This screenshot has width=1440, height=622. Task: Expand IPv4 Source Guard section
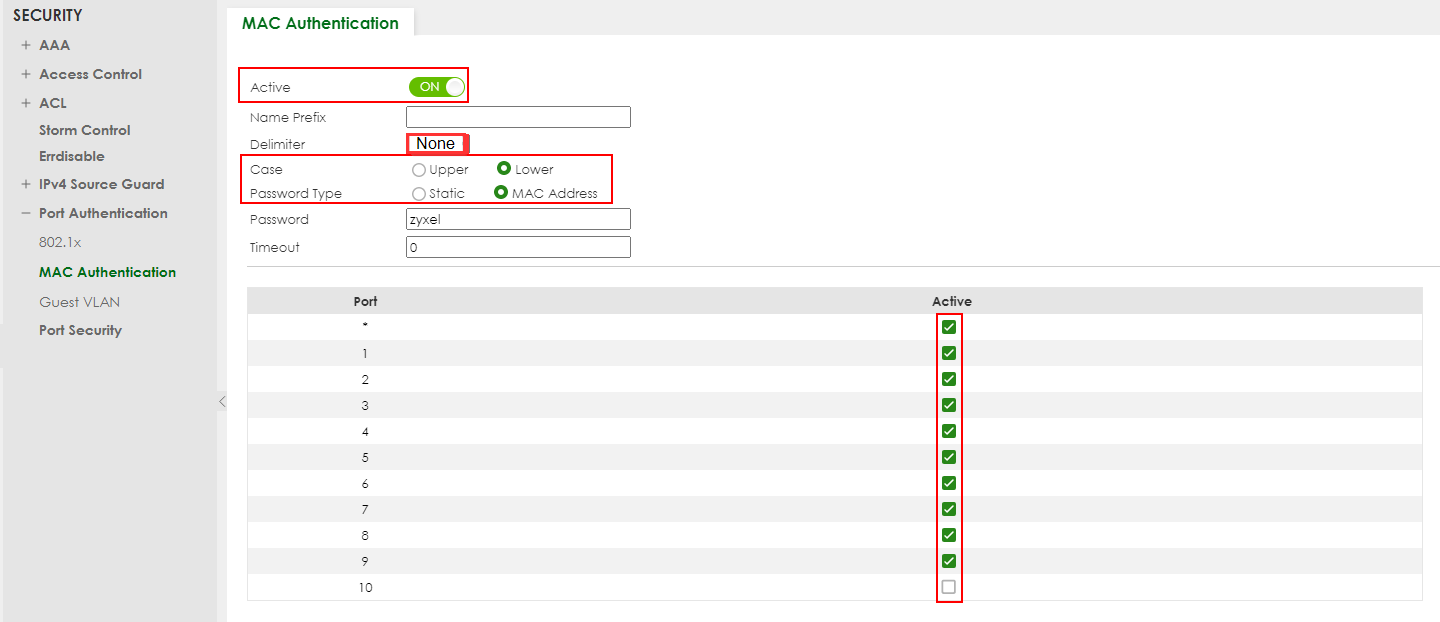[26, 184]
